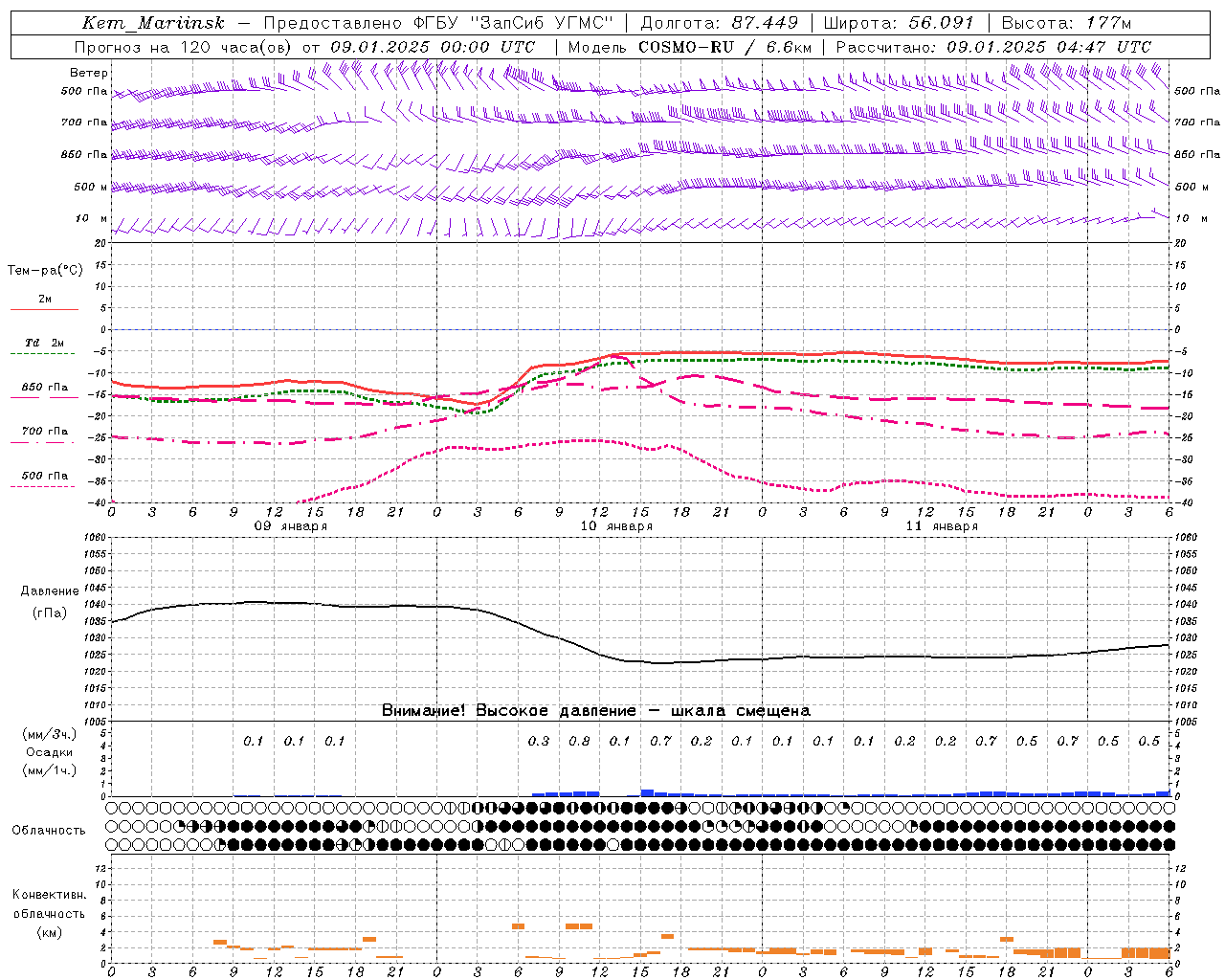Click the Тем-ра(°C) temperature panel label
Image resolution: width=1225 pixels, height=980 pixels.
pyautogui.click(x=45, y=271)
